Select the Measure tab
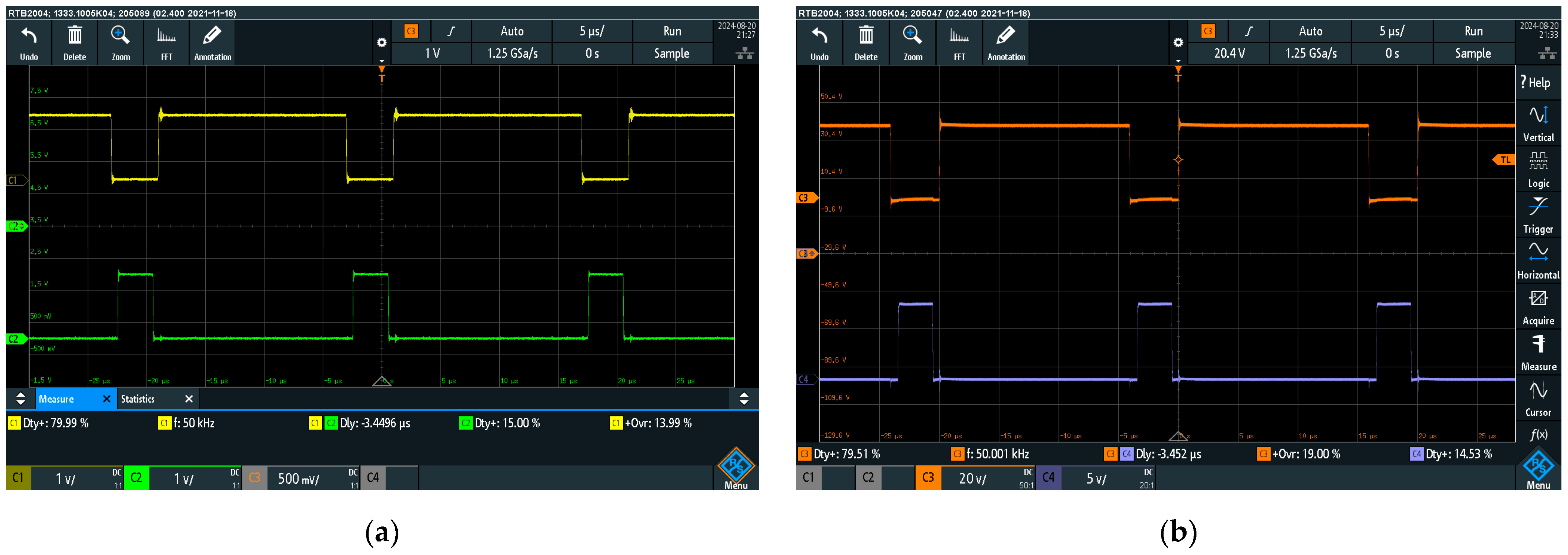This screenshot has width=1568, height=555. click(x=57, y=399)
